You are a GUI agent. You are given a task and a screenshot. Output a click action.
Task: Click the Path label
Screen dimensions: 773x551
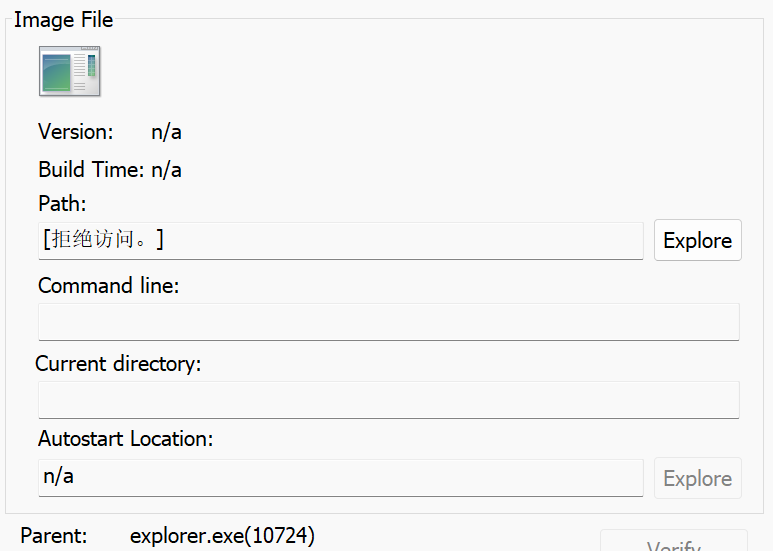62,203
